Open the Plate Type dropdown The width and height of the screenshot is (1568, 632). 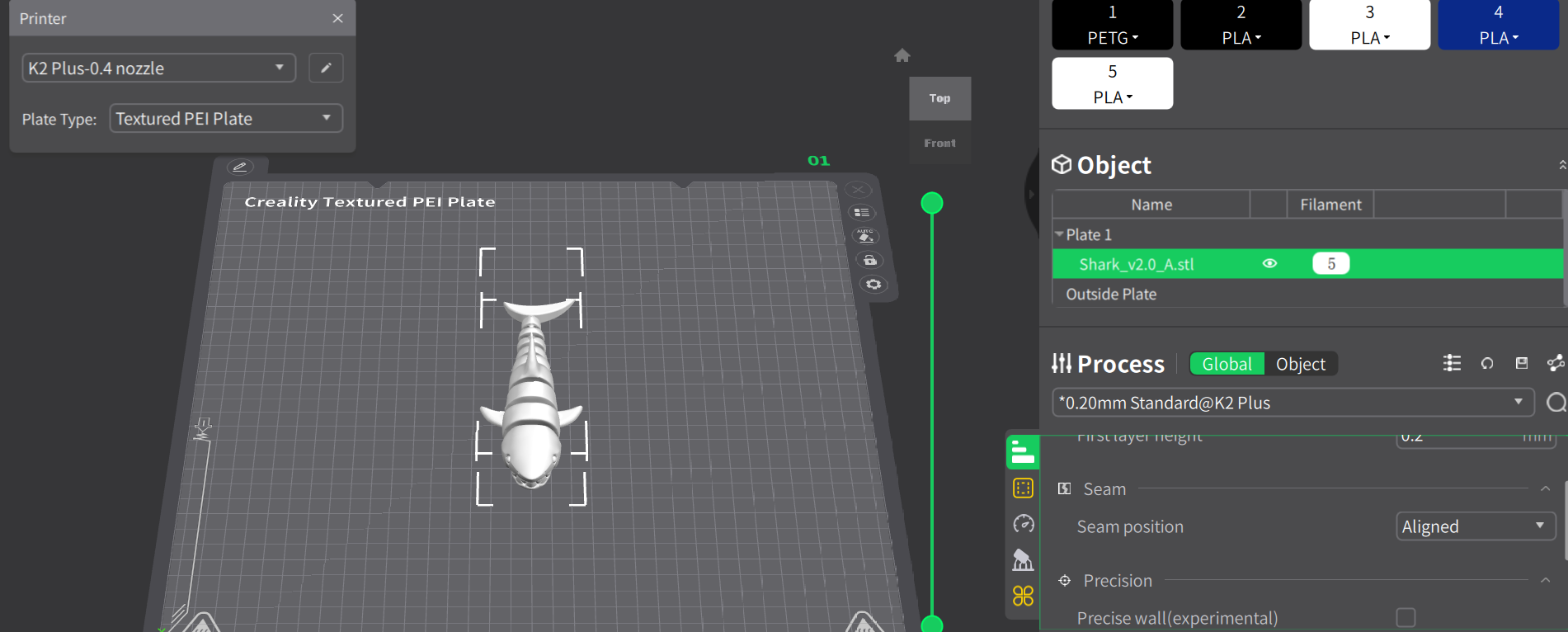[x=225, y=119]
